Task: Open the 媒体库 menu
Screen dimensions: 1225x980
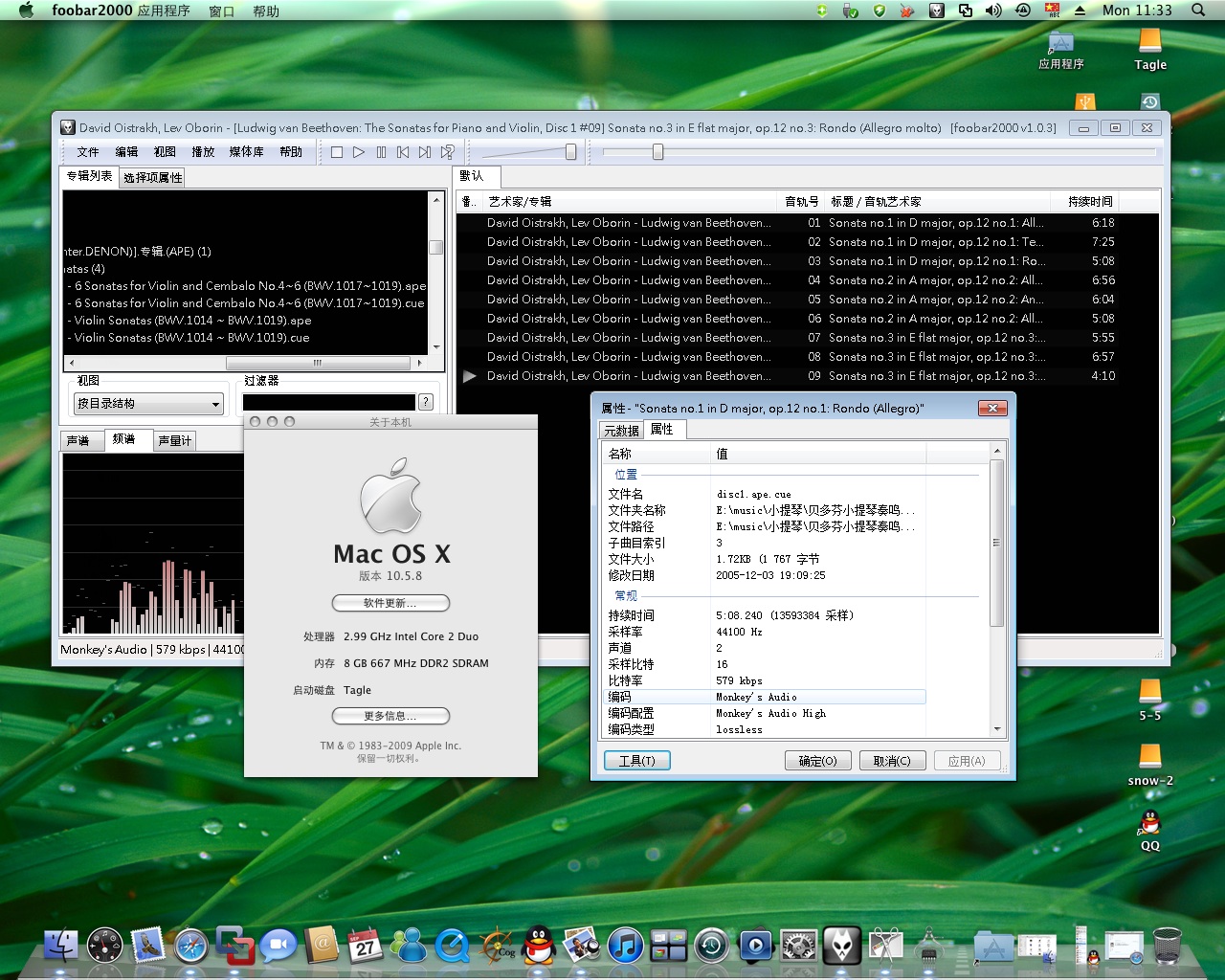Action: tap(246, 152)
